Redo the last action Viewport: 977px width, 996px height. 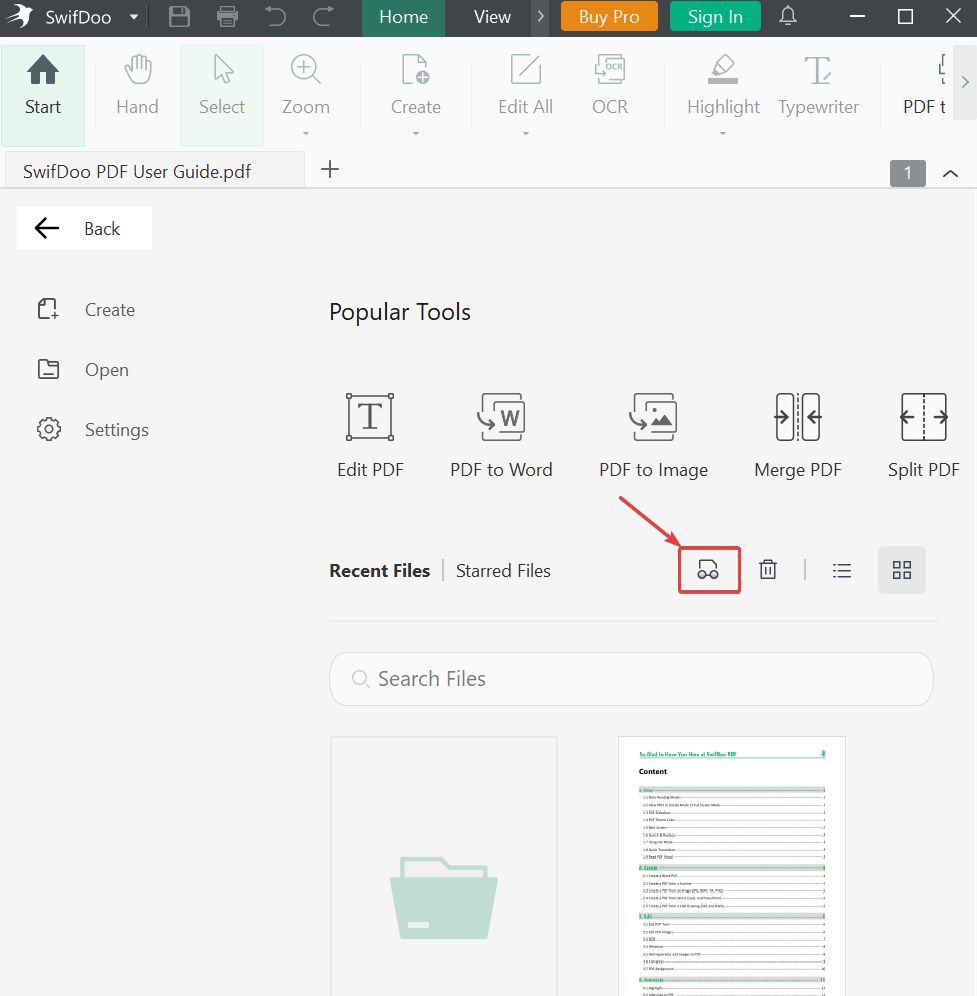click(x=323, y=17)
